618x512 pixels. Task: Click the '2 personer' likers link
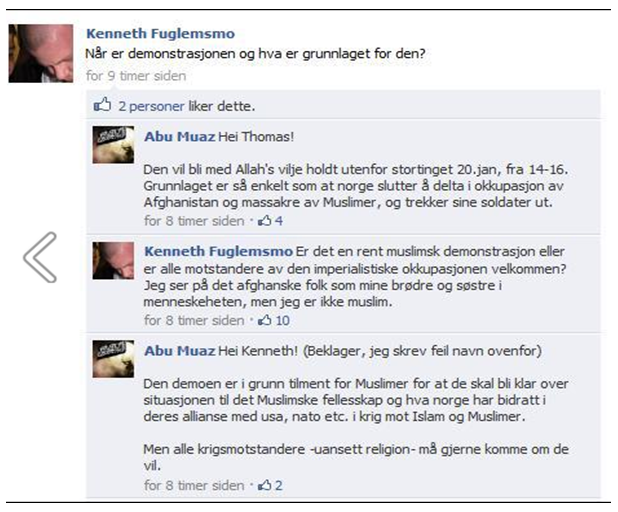tap(151, 106)
